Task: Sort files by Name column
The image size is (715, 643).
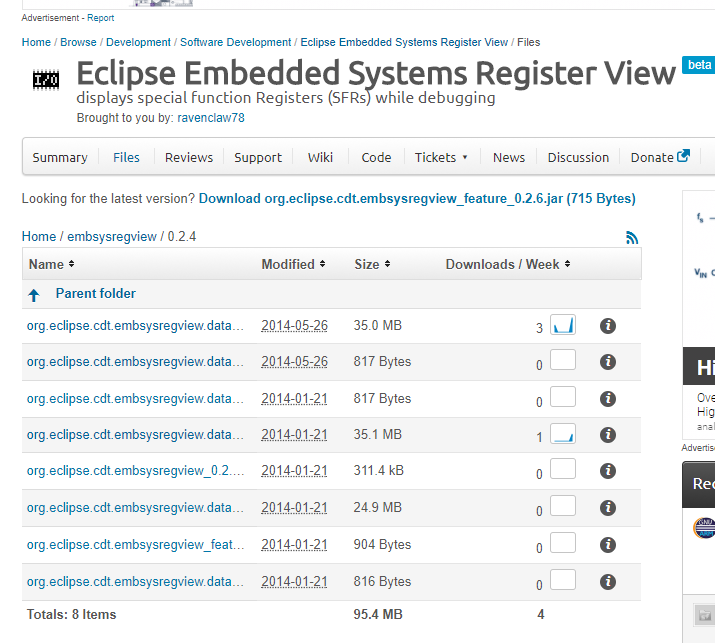Action: 52,264
